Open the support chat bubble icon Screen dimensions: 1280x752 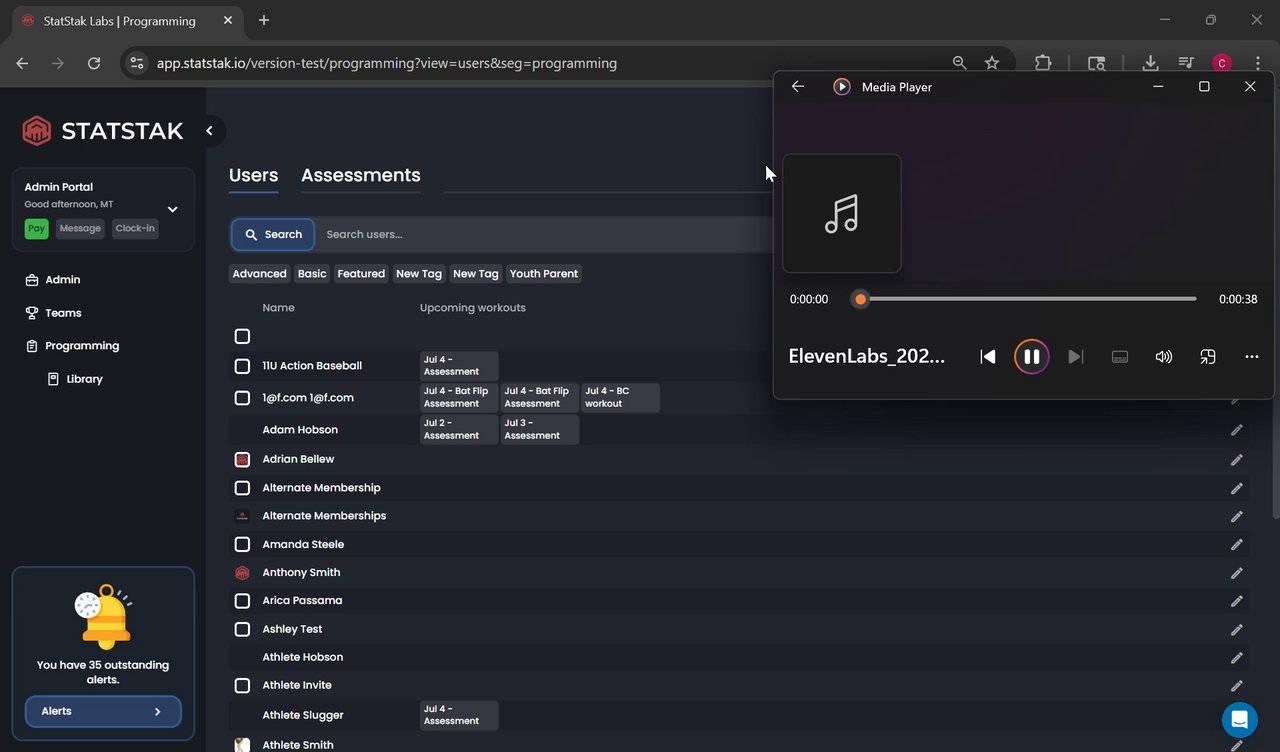1240,719
